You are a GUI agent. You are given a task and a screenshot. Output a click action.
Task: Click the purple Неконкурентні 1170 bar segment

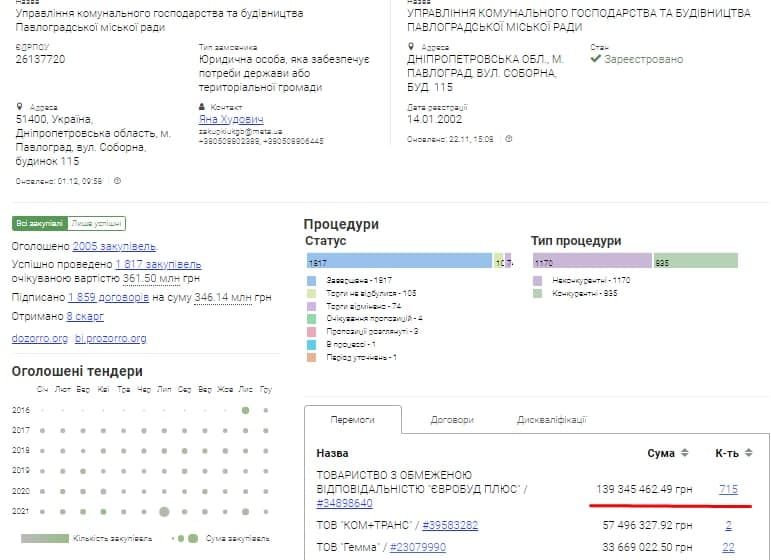(x=592, y=261)
